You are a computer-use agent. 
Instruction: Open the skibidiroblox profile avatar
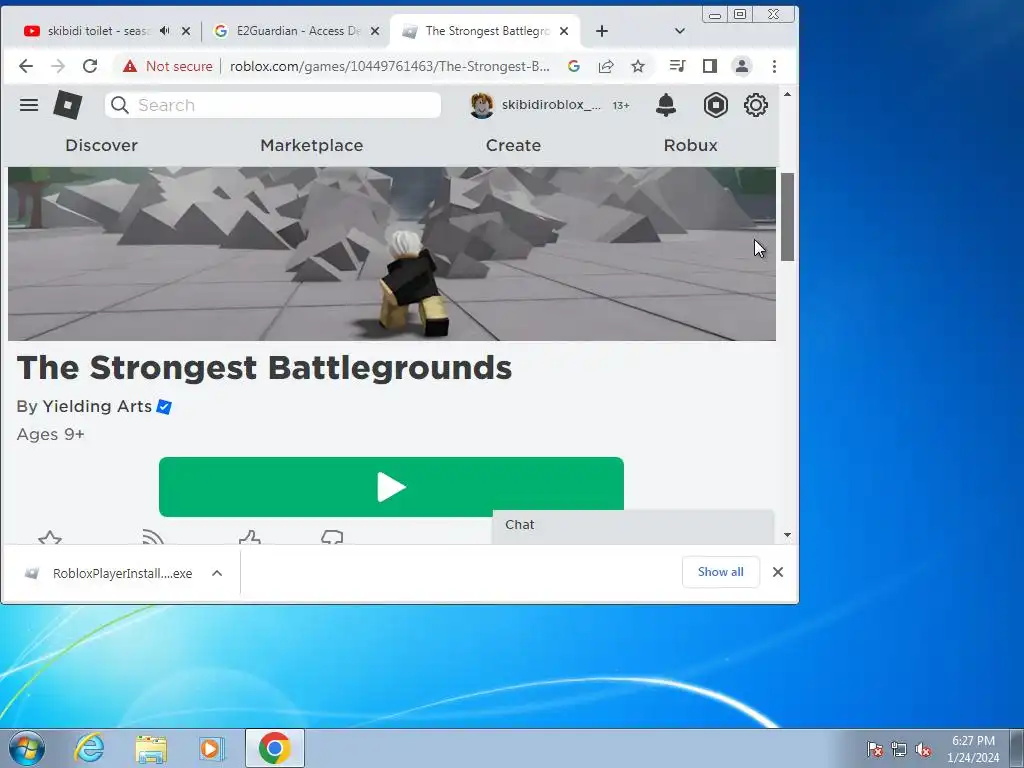[482, 105]
